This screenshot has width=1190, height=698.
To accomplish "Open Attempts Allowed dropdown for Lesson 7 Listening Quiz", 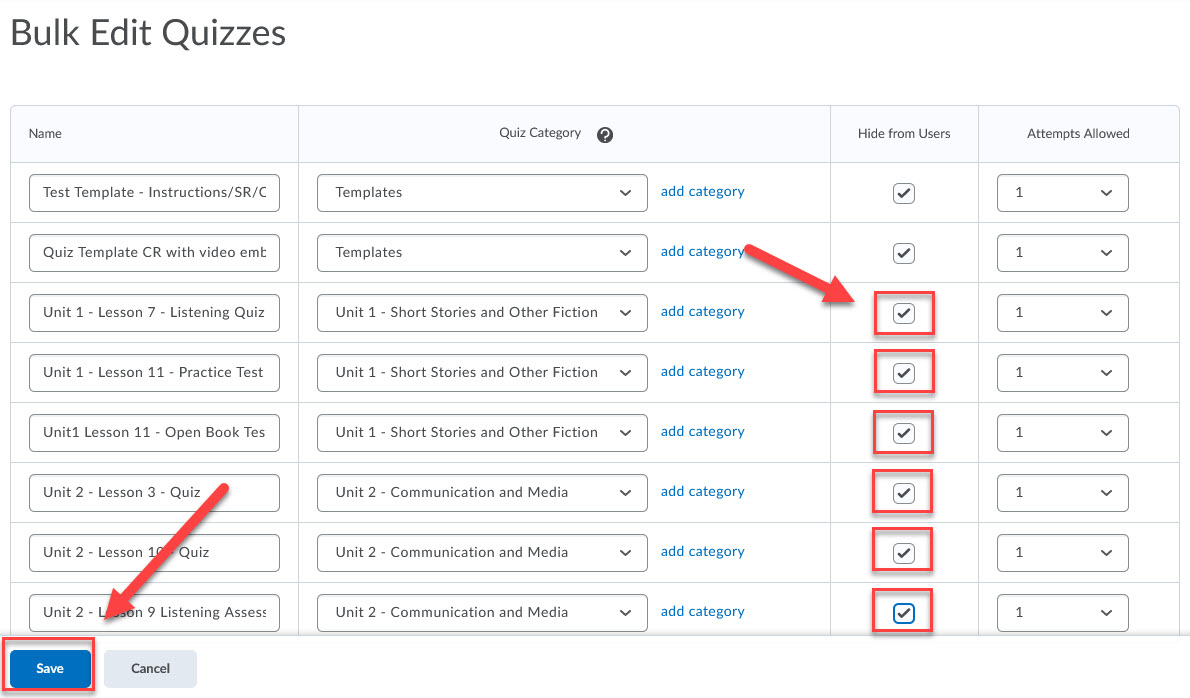I will 1062,313.
